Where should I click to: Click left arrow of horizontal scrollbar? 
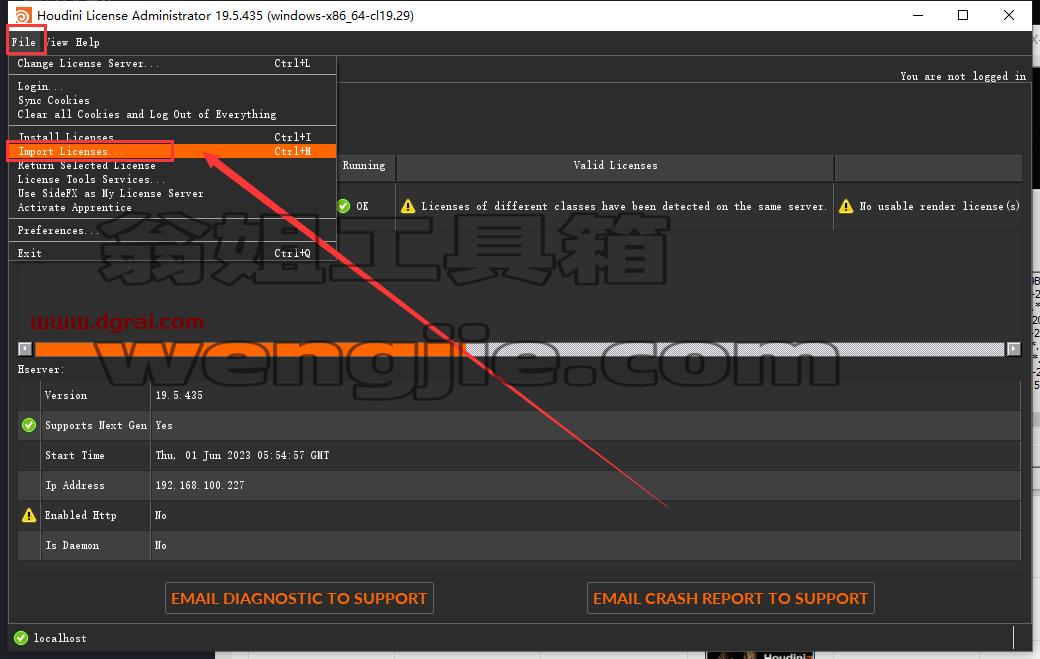pos(25,349)
